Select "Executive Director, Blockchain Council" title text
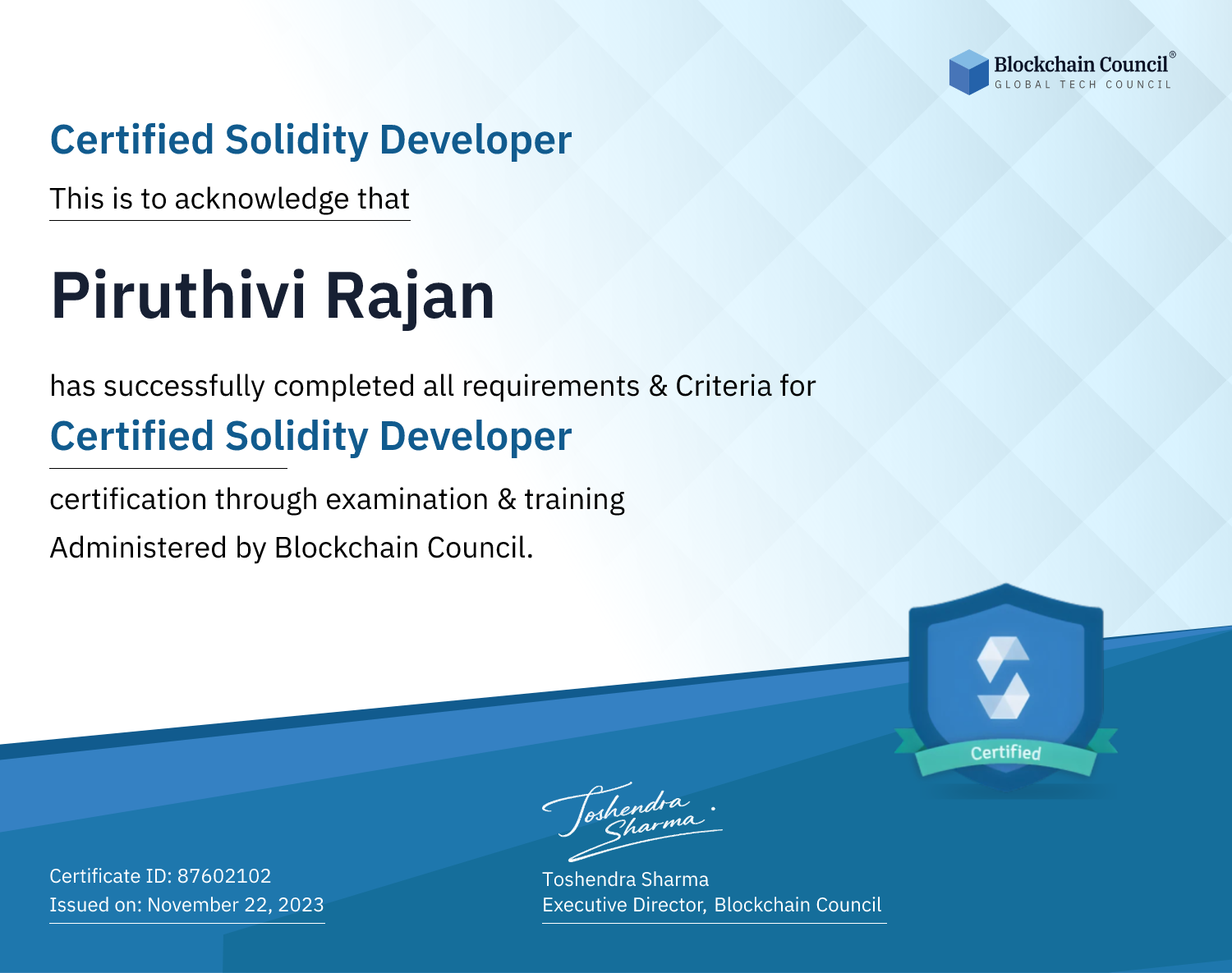1232x973 pixels. pyautogui.click(x=711, y=905)
